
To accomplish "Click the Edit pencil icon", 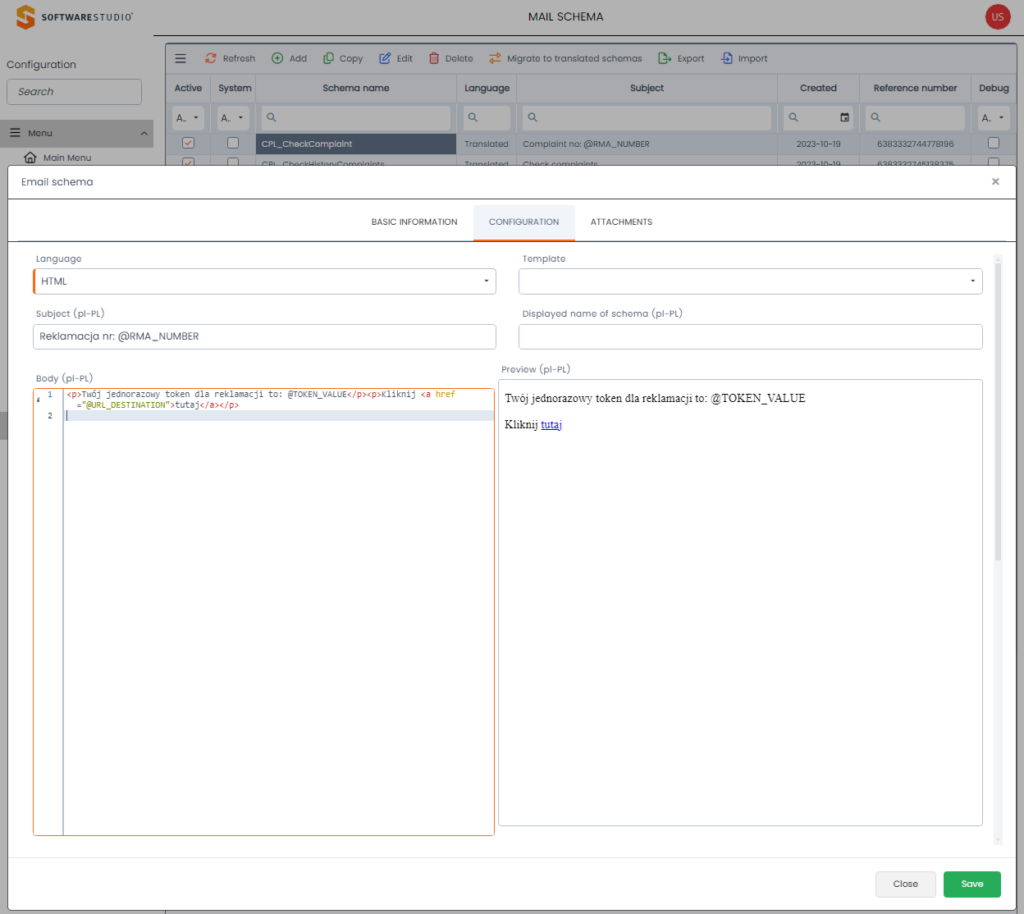I will (x=385, y=59).
